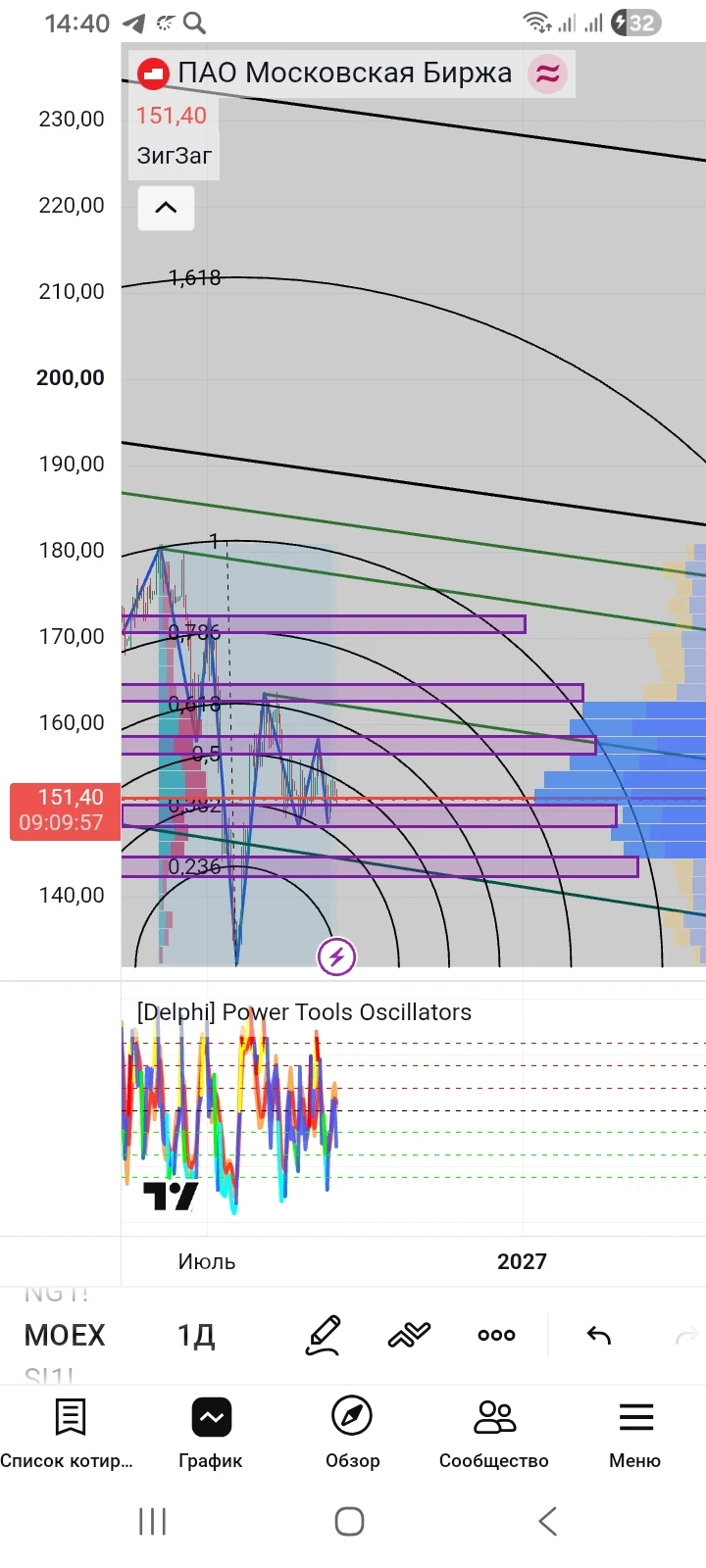
Task: Tap the 180,00 price axis label
Action: click(72, 550)
